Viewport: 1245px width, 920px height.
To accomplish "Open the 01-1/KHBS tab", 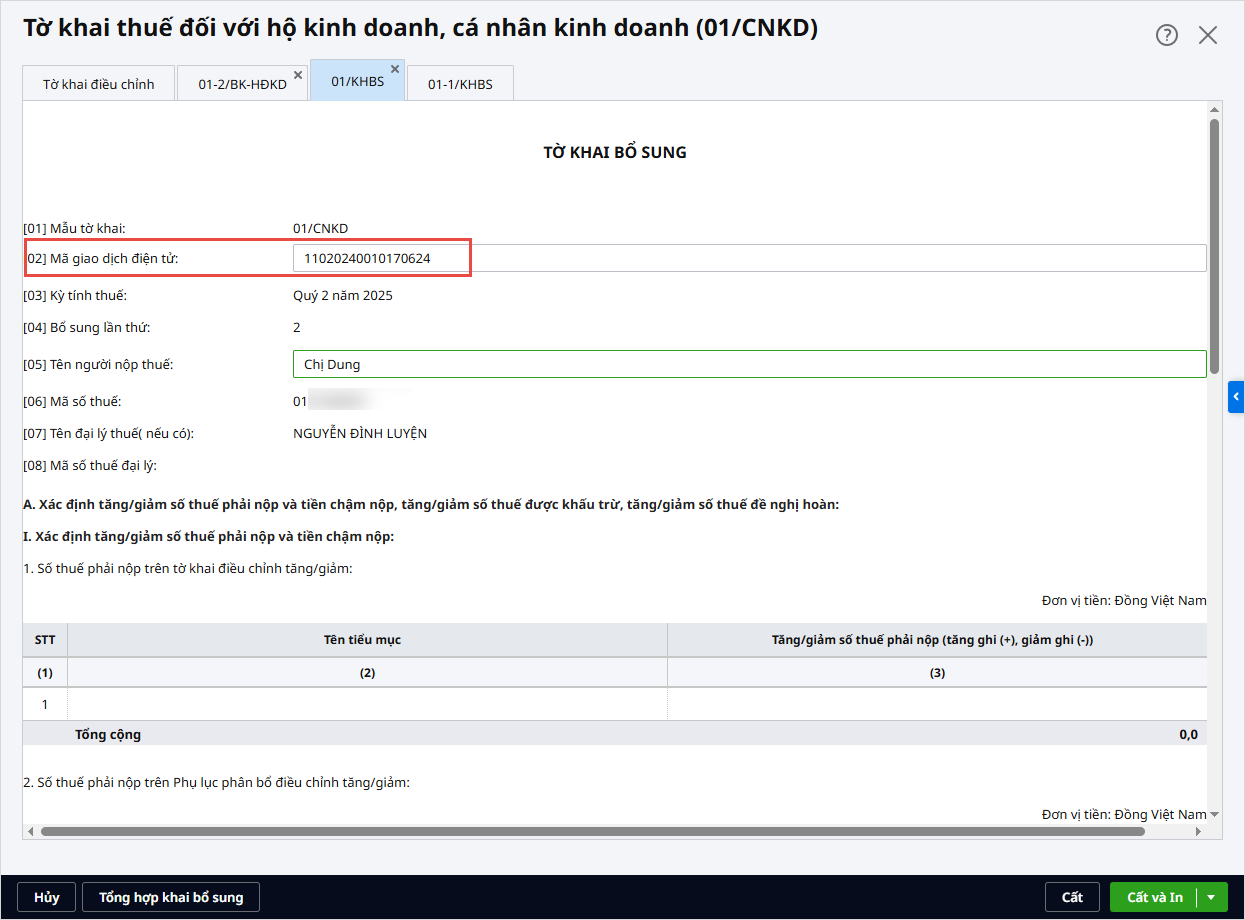I will pyautogui.click(x=460, y=84).
